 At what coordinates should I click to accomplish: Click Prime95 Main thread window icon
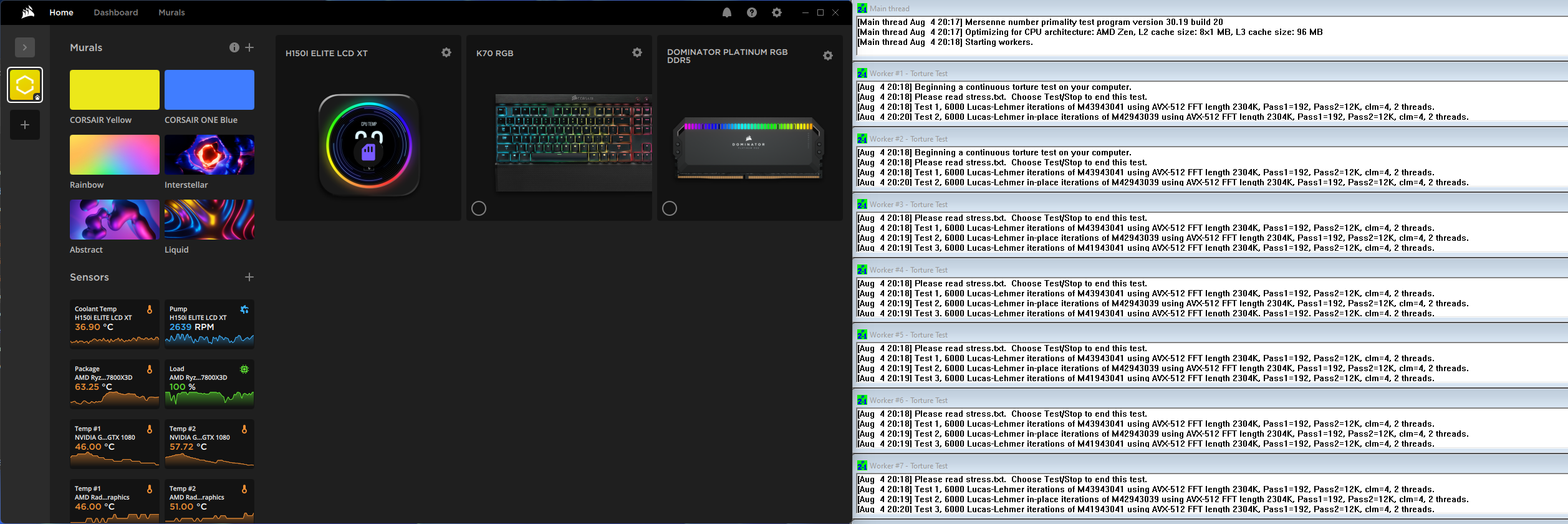862,8
